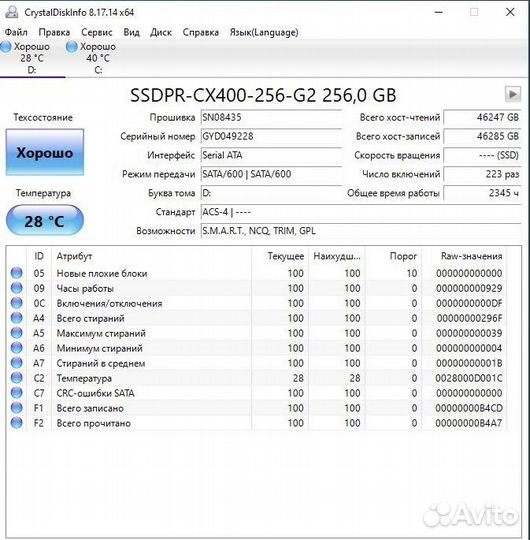Select the Максимум стираний row
530x540 pixels.
pos(257,333)
